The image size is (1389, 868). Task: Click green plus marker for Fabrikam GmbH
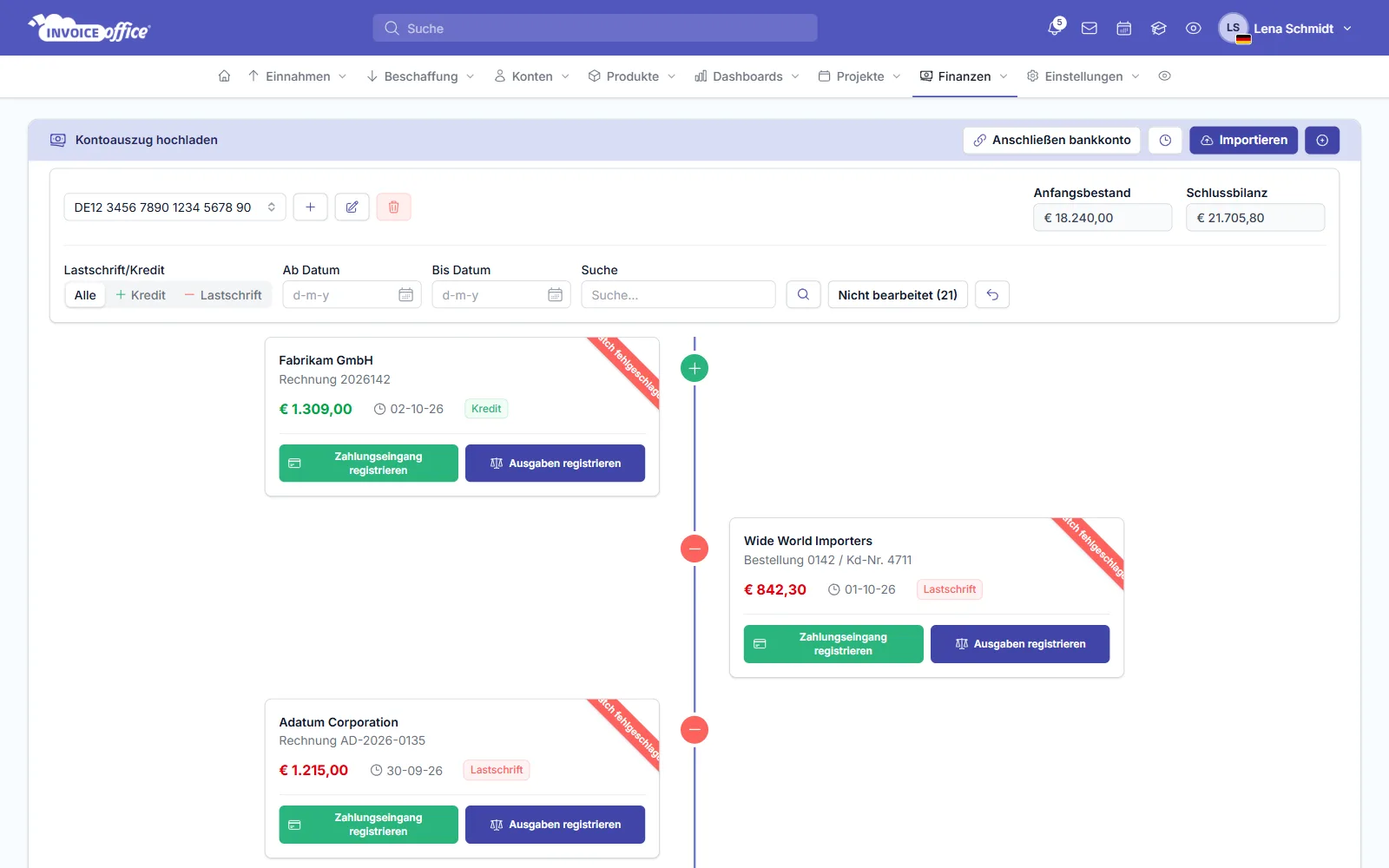(694, 368)
